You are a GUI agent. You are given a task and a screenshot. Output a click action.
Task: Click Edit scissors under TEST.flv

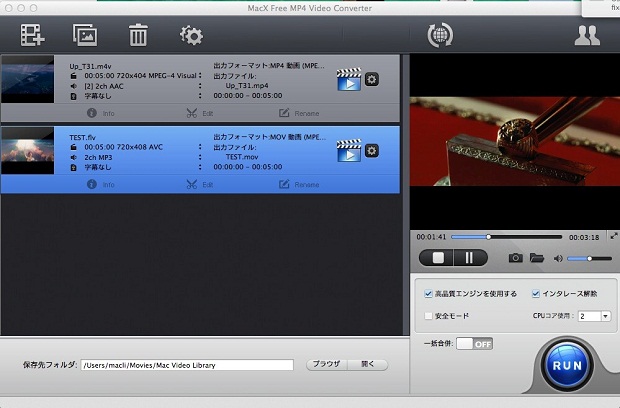click(x=200, y=185)
